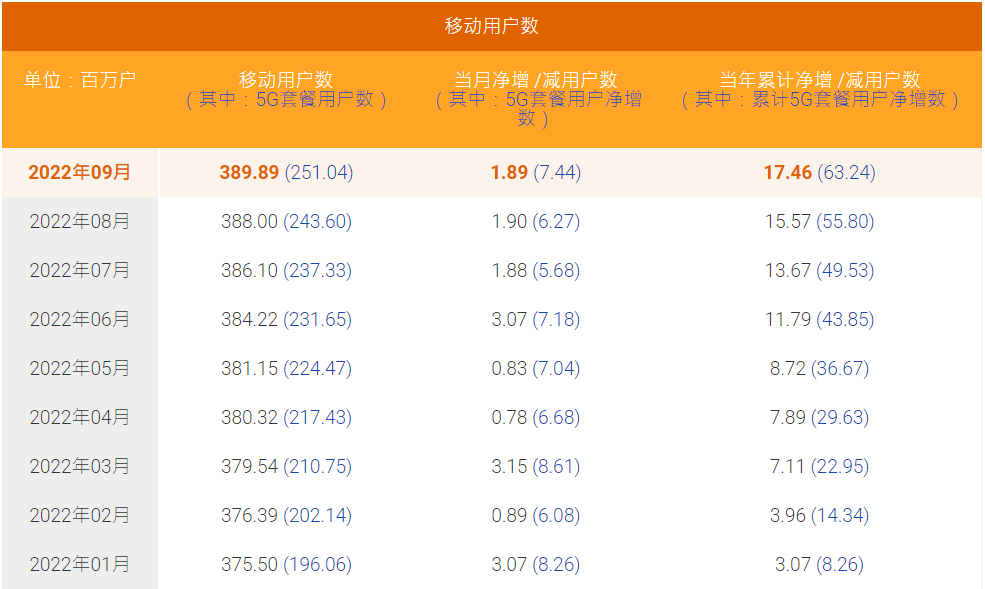Viewport: 985px width, 589px height.
Task: Click the 11.79 (43.85) cumulative cell
Action: [x=819, y=319]
